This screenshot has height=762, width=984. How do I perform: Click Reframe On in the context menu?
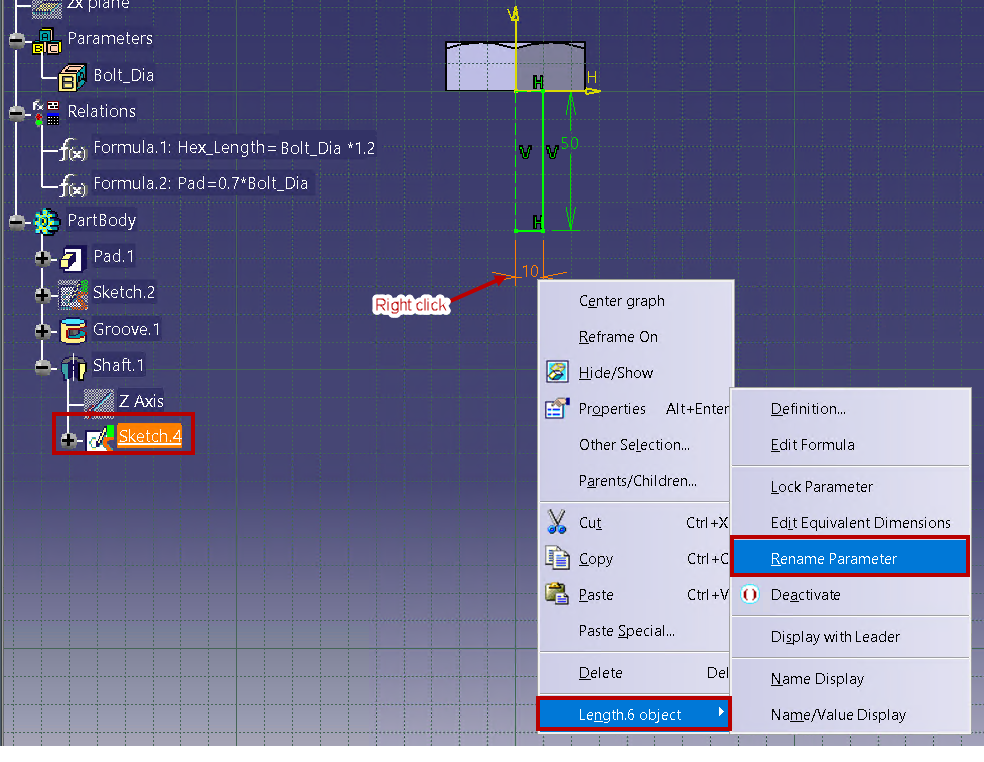tap(618, 337)
